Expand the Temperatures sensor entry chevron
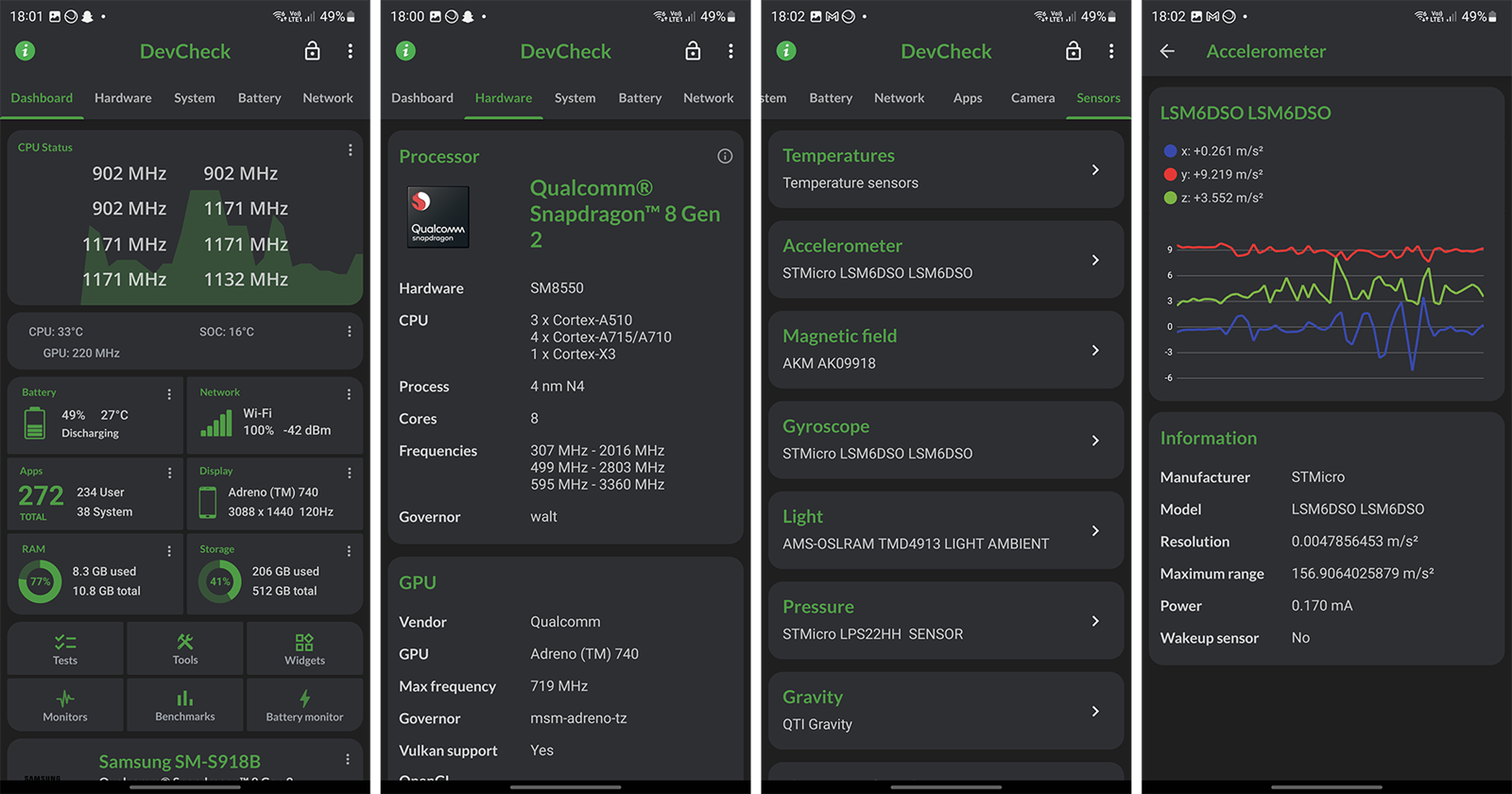 coord(1095,170)
